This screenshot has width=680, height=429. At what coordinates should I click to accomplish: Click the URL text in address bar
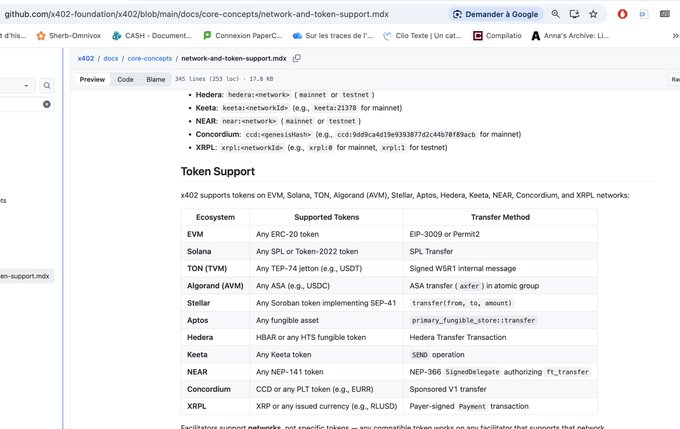[196, 14]
